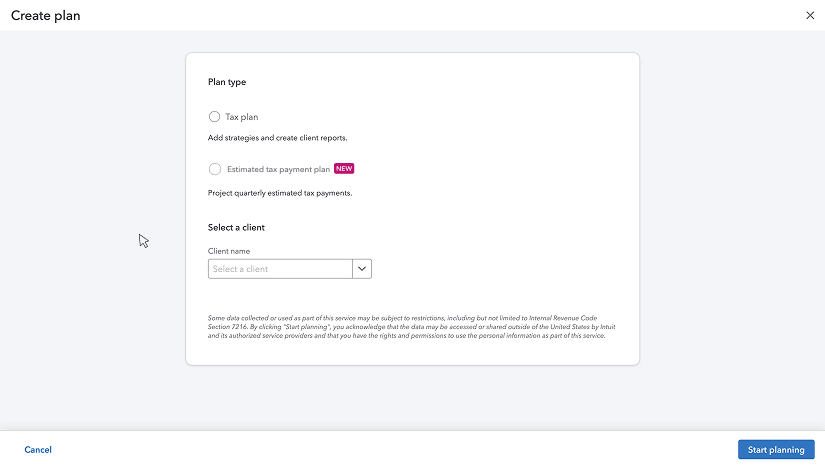Click the 'Plan type' section heading
Image resolution: width=825 pixels, height=468 pixels.
[x=227, y=82]
